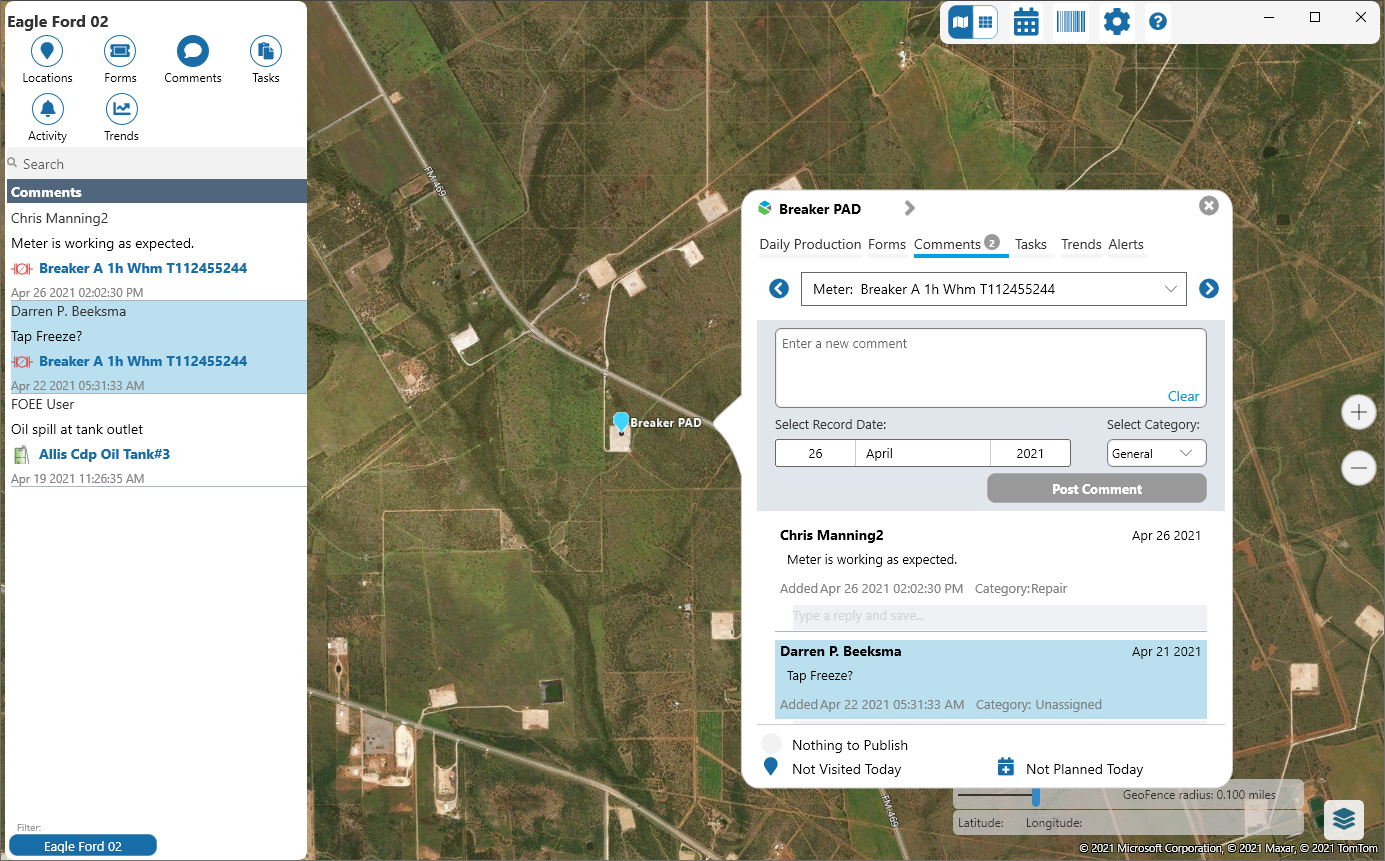Click the barcode scanner icon

[1071, 22]
